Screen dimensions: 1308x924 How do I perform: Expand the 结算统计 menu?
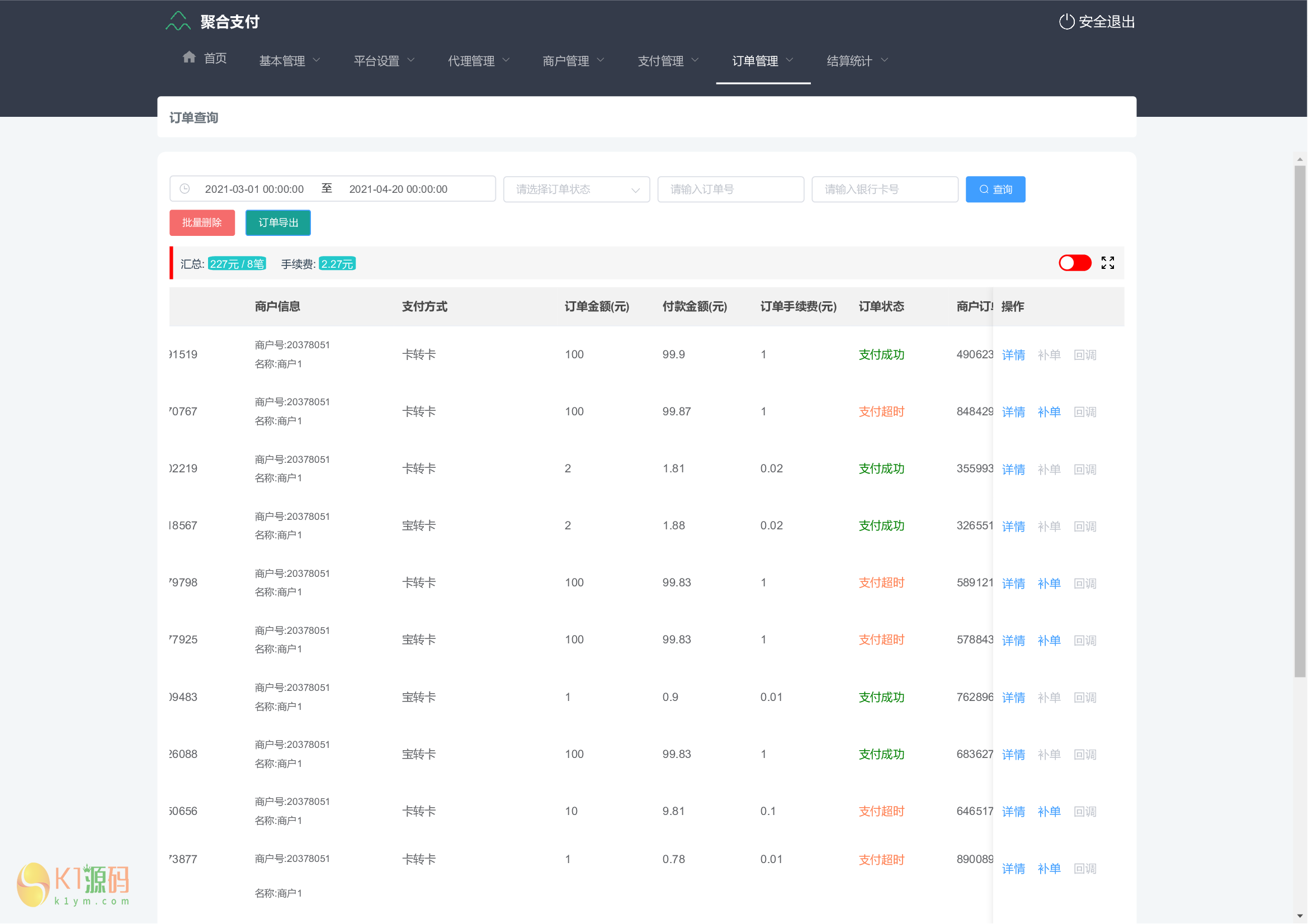point(857,61)
